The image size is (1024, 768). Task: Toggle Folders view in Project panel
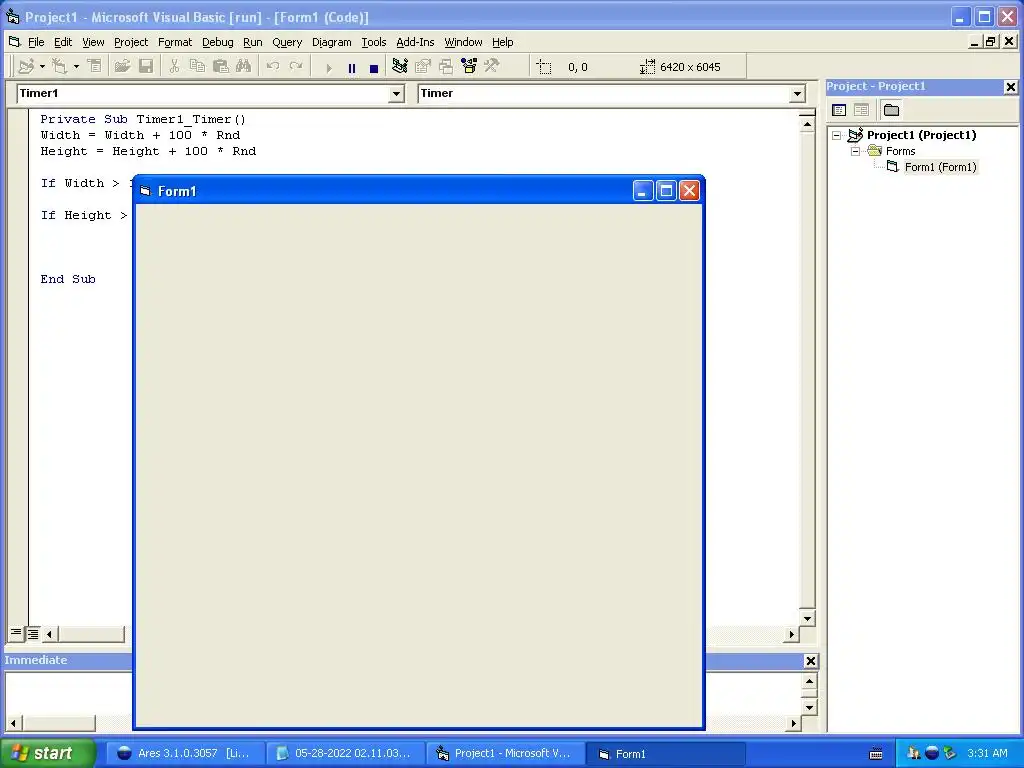pos(891,110)
